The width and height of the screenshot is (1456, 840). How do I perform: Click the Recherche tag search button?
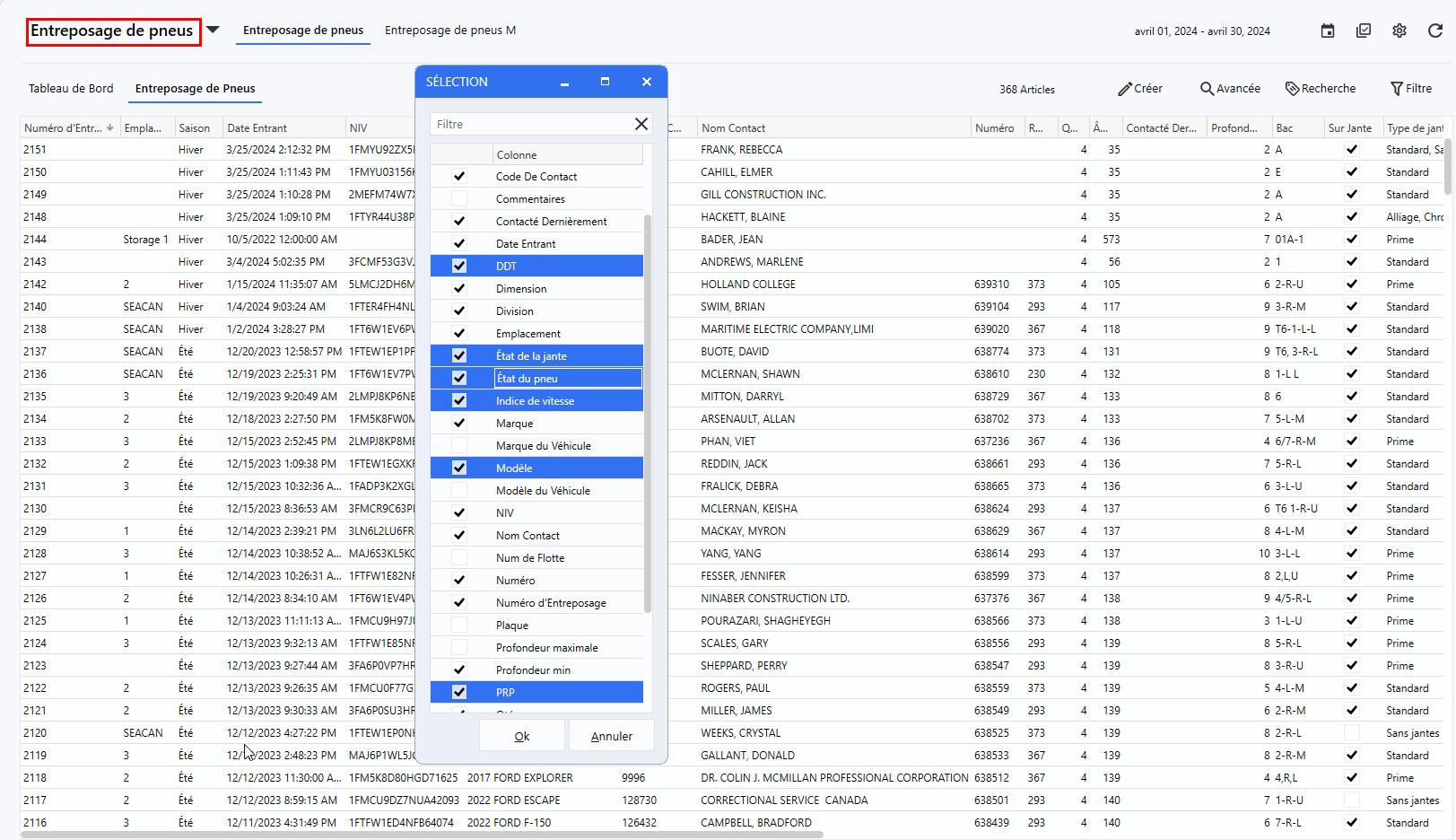click(x=1321, y=89)
